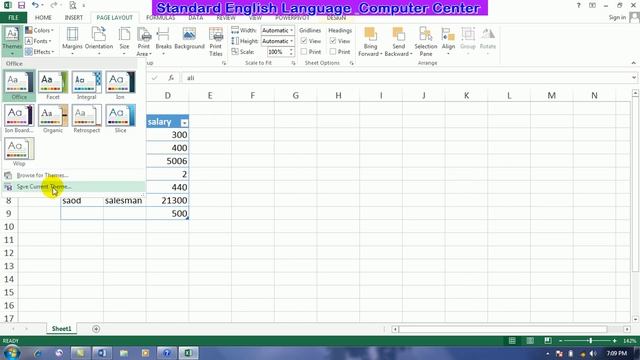Toggle the Headings View checkbox
The image size is (640, 360).
(333, 41)
